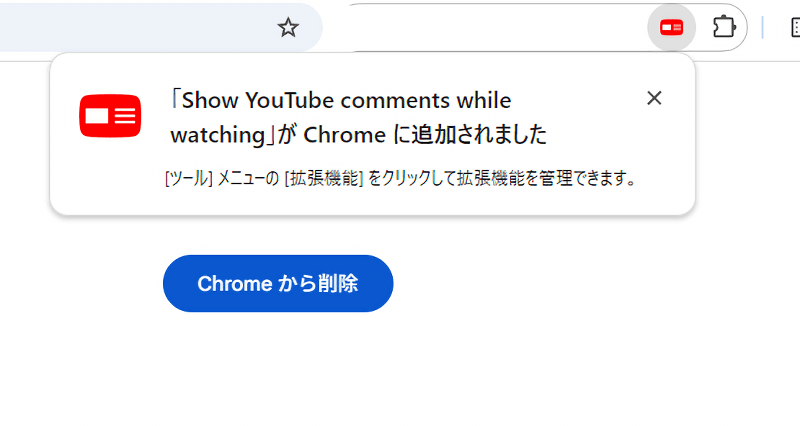800x426 pixels.
Task: Click the red extension logo in the notification
Action: (110, 116)
